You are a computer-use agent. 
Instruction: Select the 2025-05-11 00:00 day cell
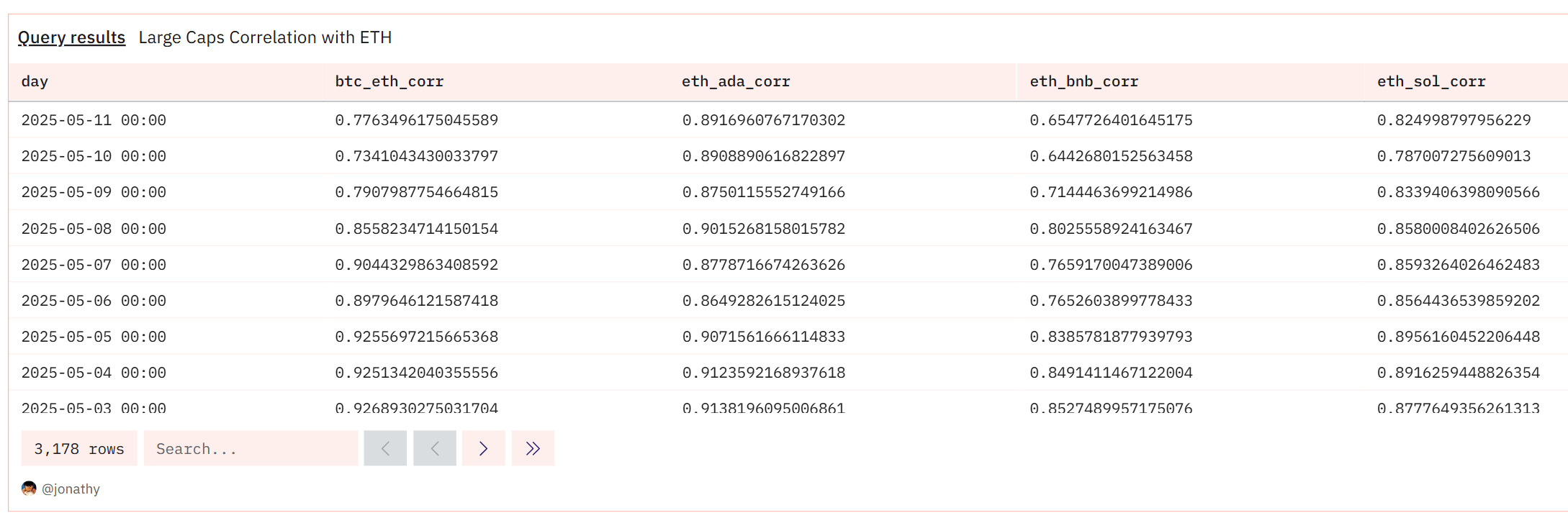click(x=94, y=120)
